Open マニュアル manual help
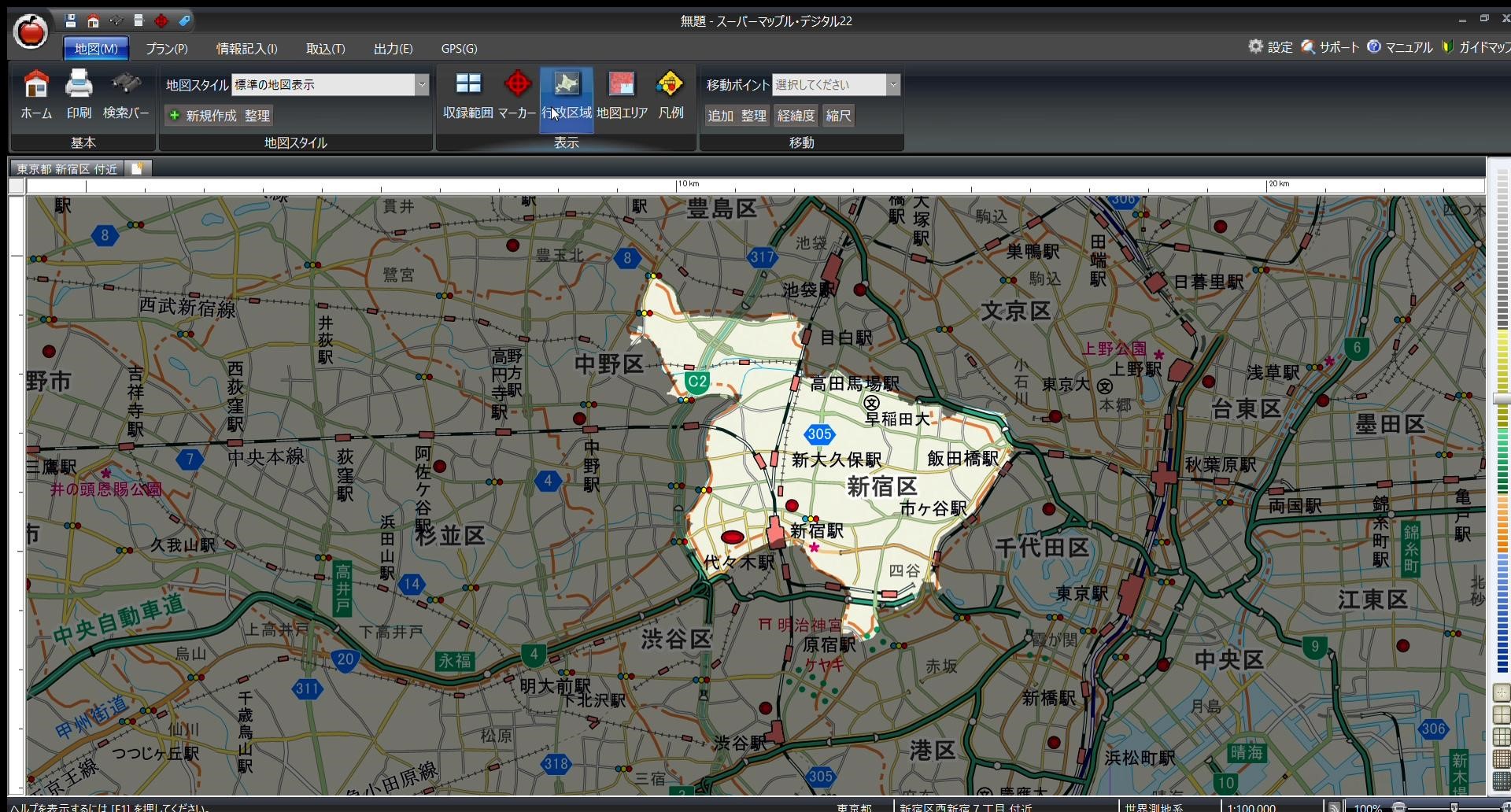 [x=1400, y=47]
